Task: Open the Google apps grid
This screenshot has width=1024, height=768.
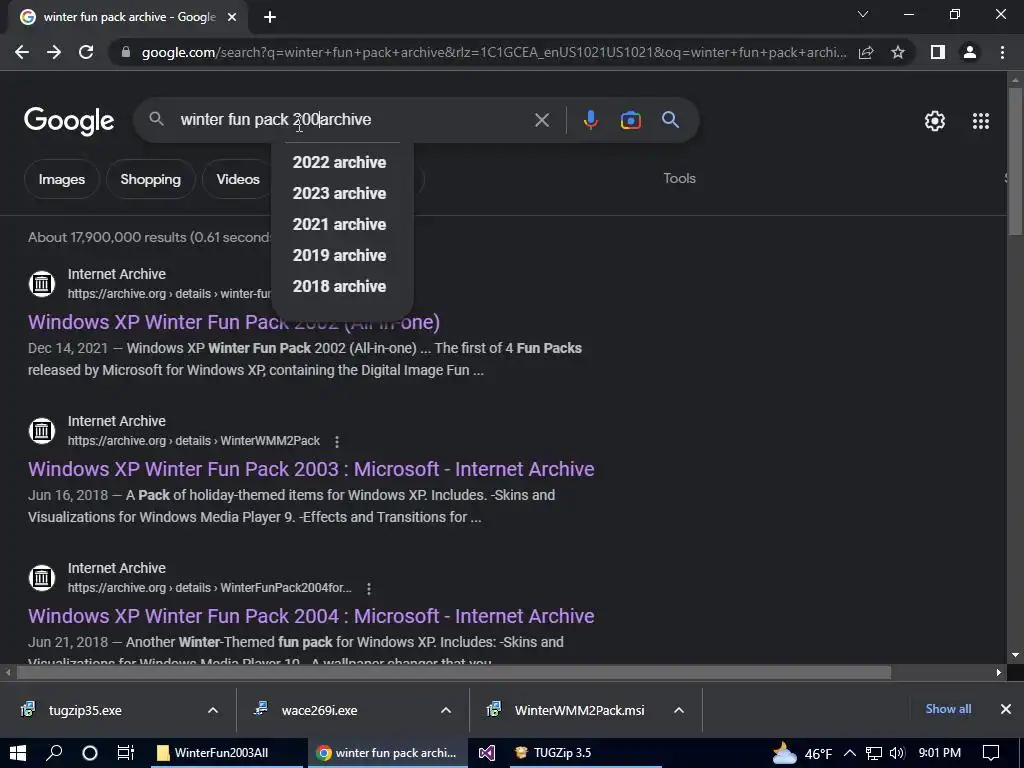Action: coord(981,121)
